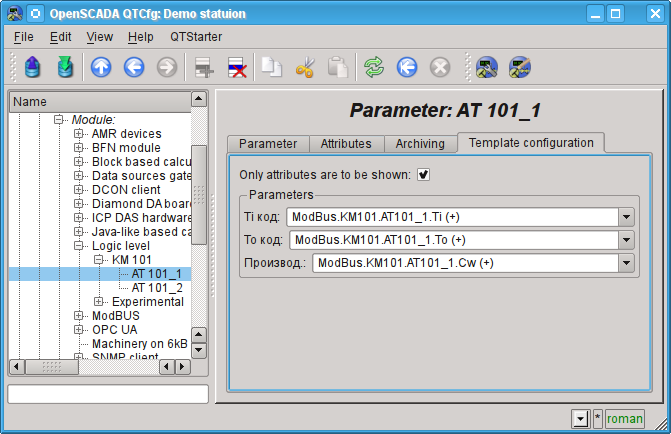The width and height of the screenshot is (671, 434).
Task: Go up one level with the up arrow icon
Action: tap(101, 67)
